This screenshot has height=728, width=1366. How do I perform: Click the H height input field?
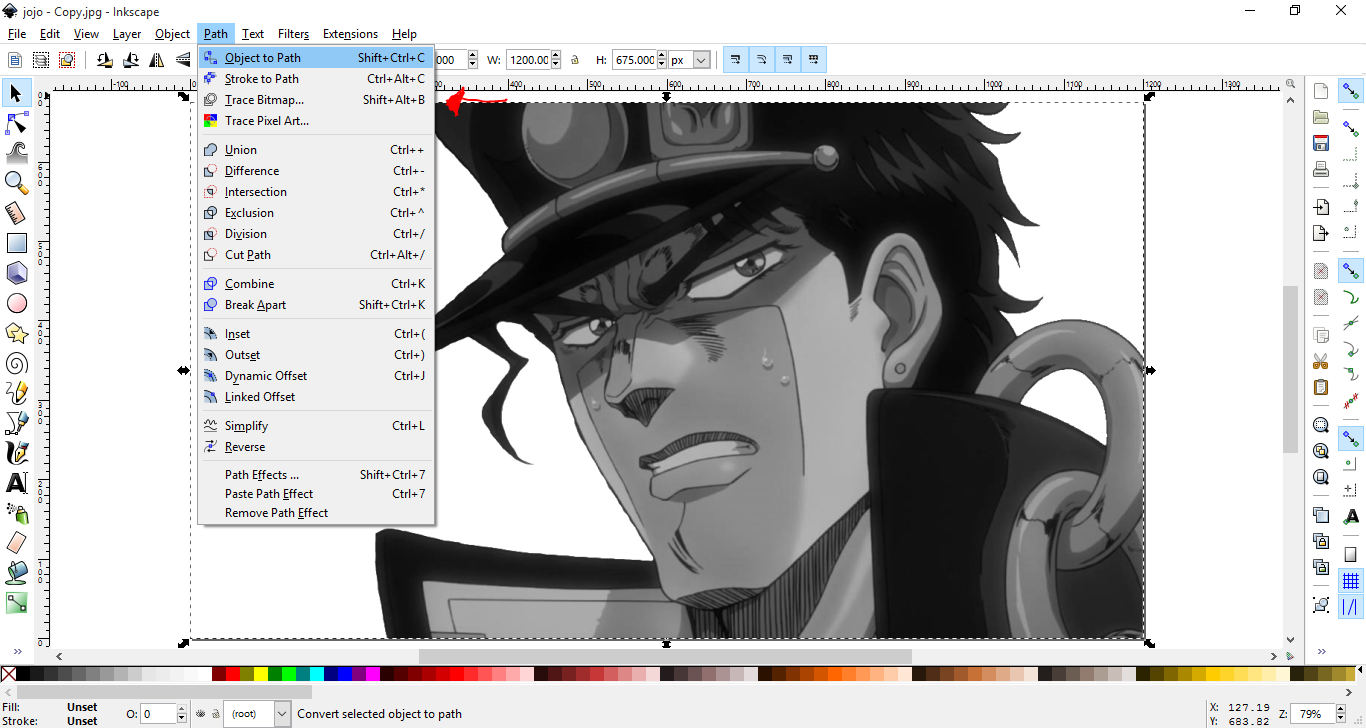click(x=636, y=60)
